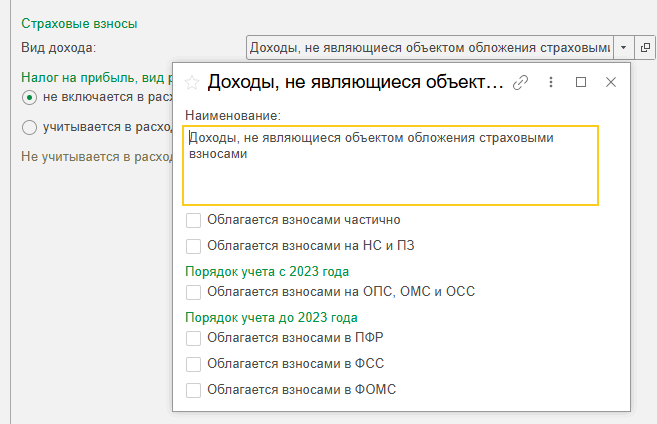Close the Доходы popup form
657x424 pixels.
[611, 82]
